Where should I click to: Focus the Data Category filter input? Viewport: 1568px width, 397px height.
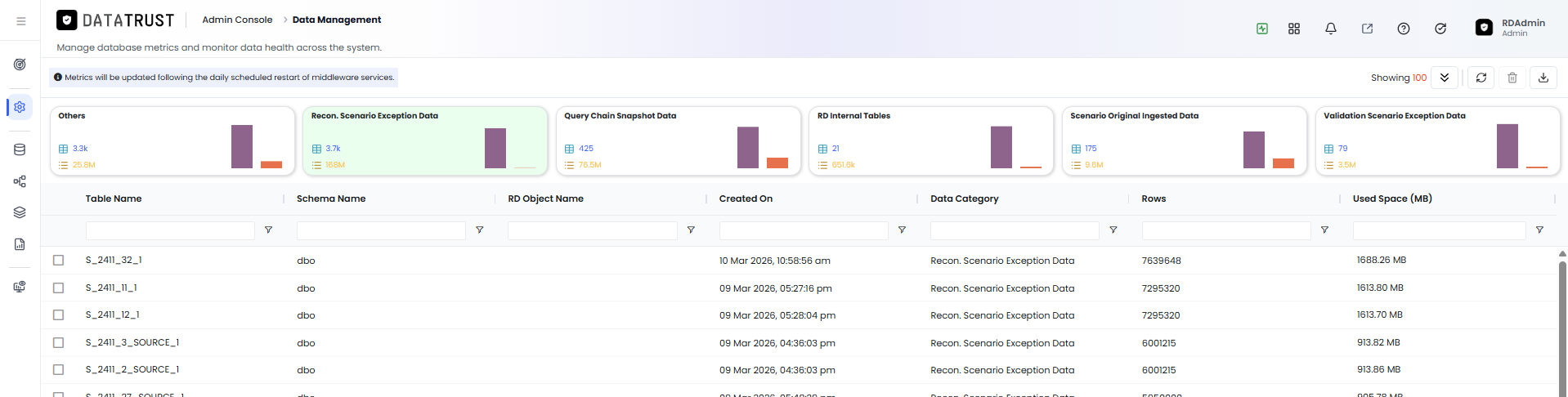(x=1015, y=230)
